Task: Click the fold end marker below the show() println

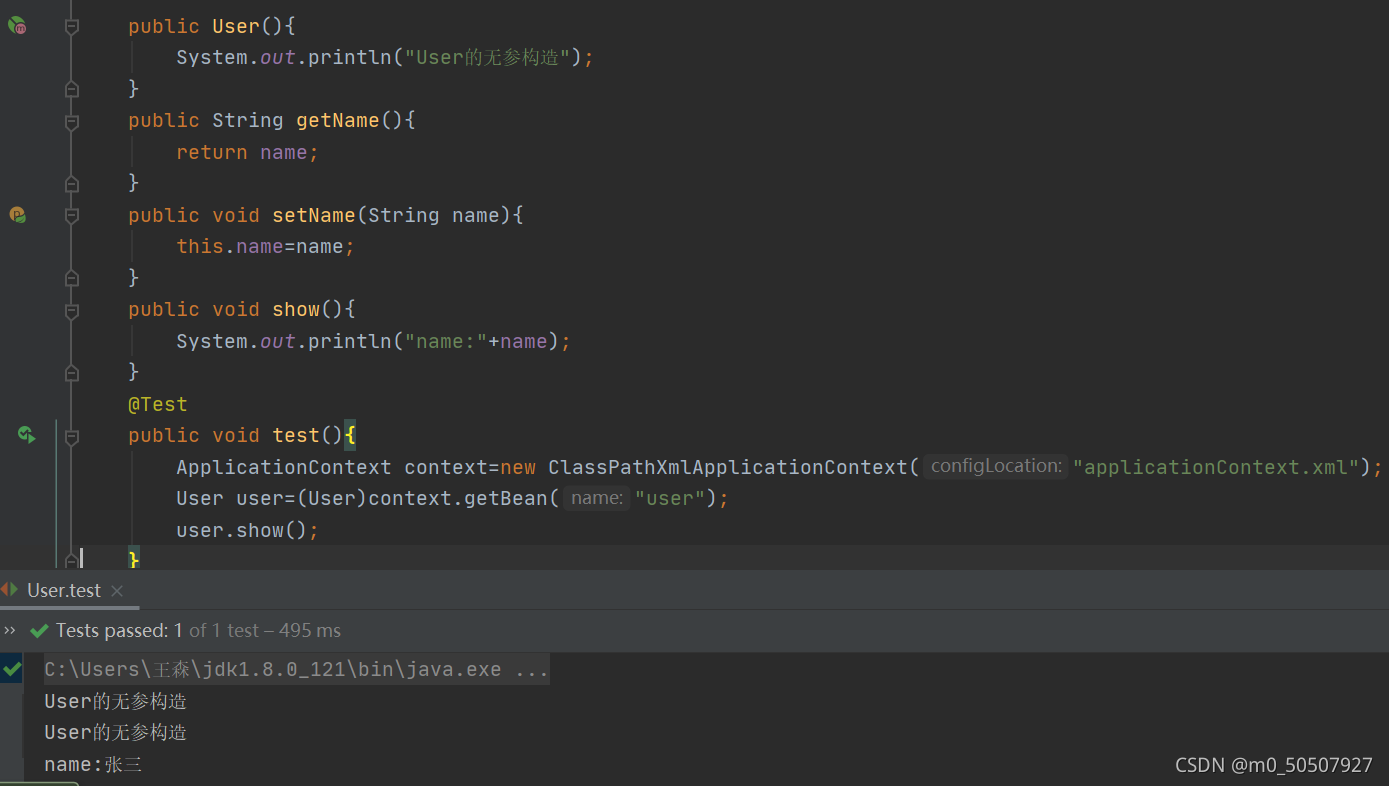Action: click(72, 373)
